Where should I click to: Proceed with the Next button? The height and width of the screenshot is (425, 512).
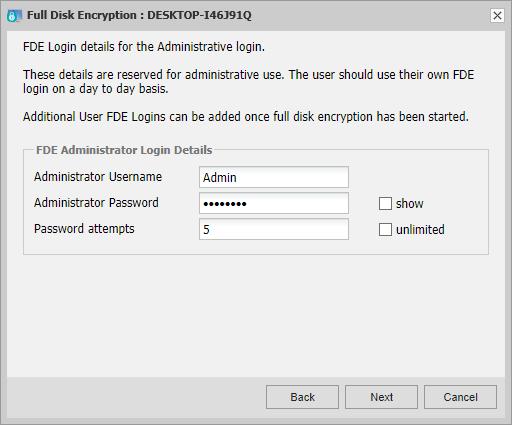pyautogui.click(x=381, y=397)
